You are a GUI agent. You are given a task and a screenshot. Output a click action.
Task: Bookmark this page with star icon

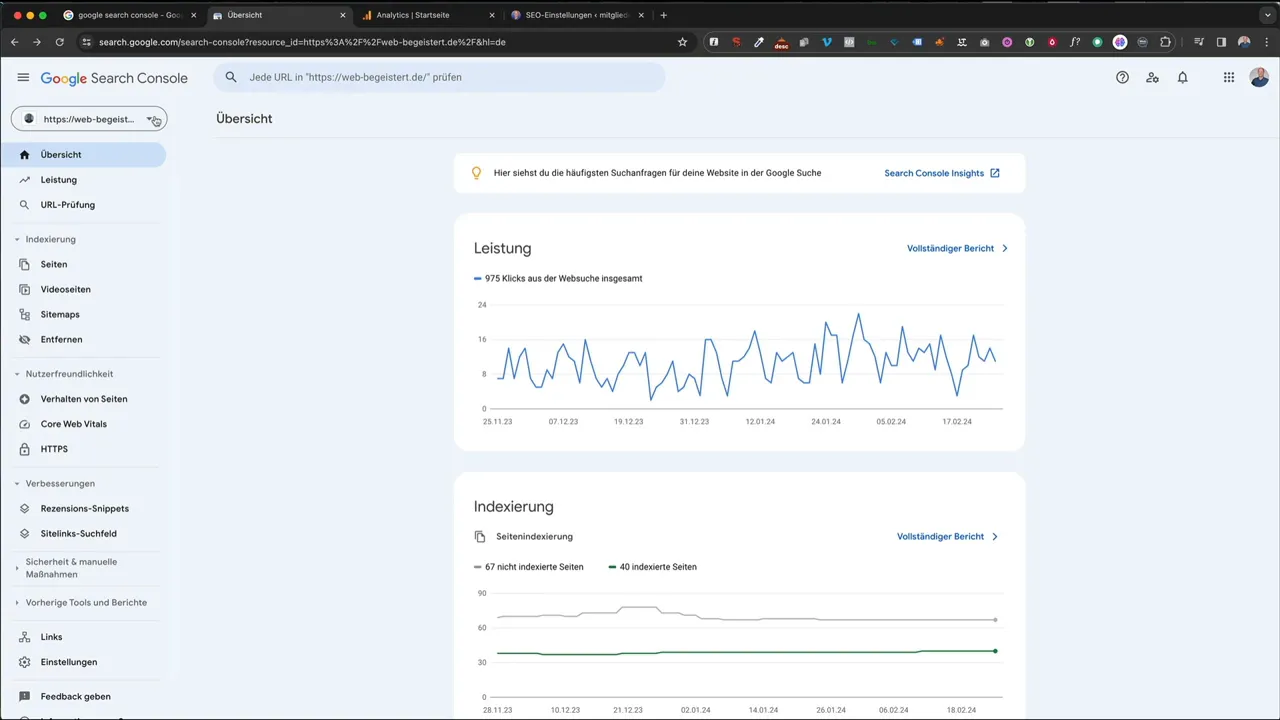point(682,42)
